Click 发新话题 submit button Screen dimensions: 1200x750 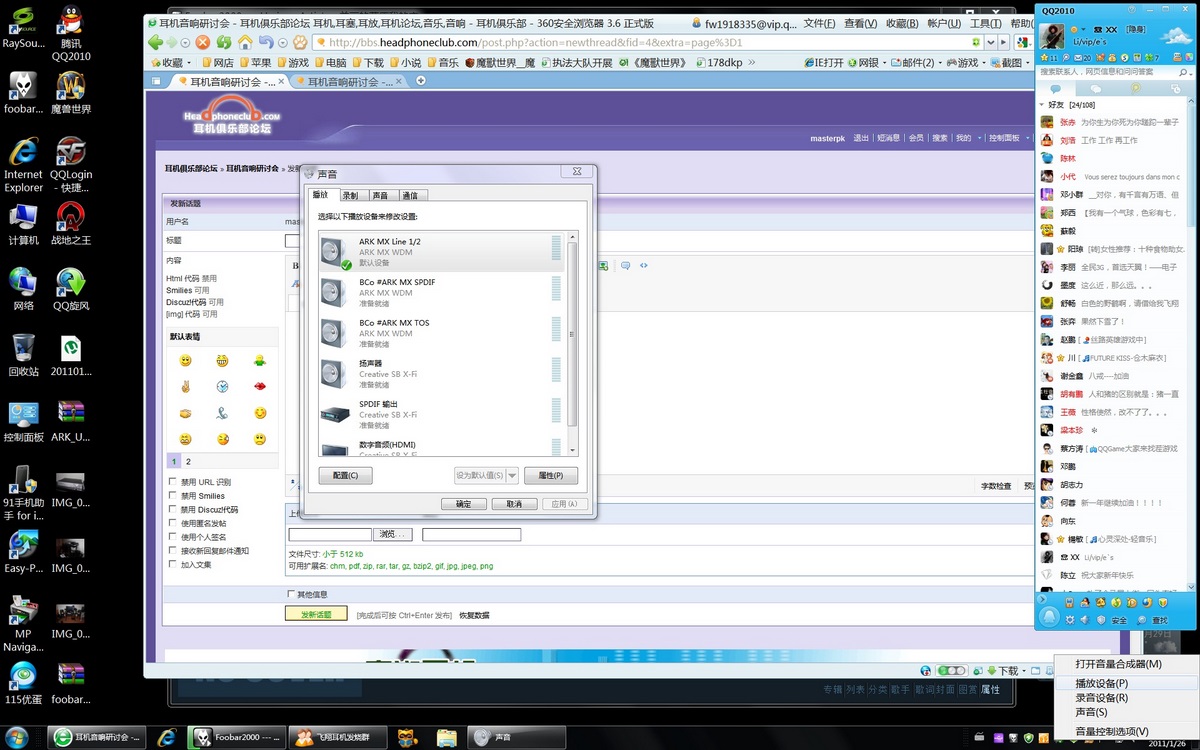(316, 614)
